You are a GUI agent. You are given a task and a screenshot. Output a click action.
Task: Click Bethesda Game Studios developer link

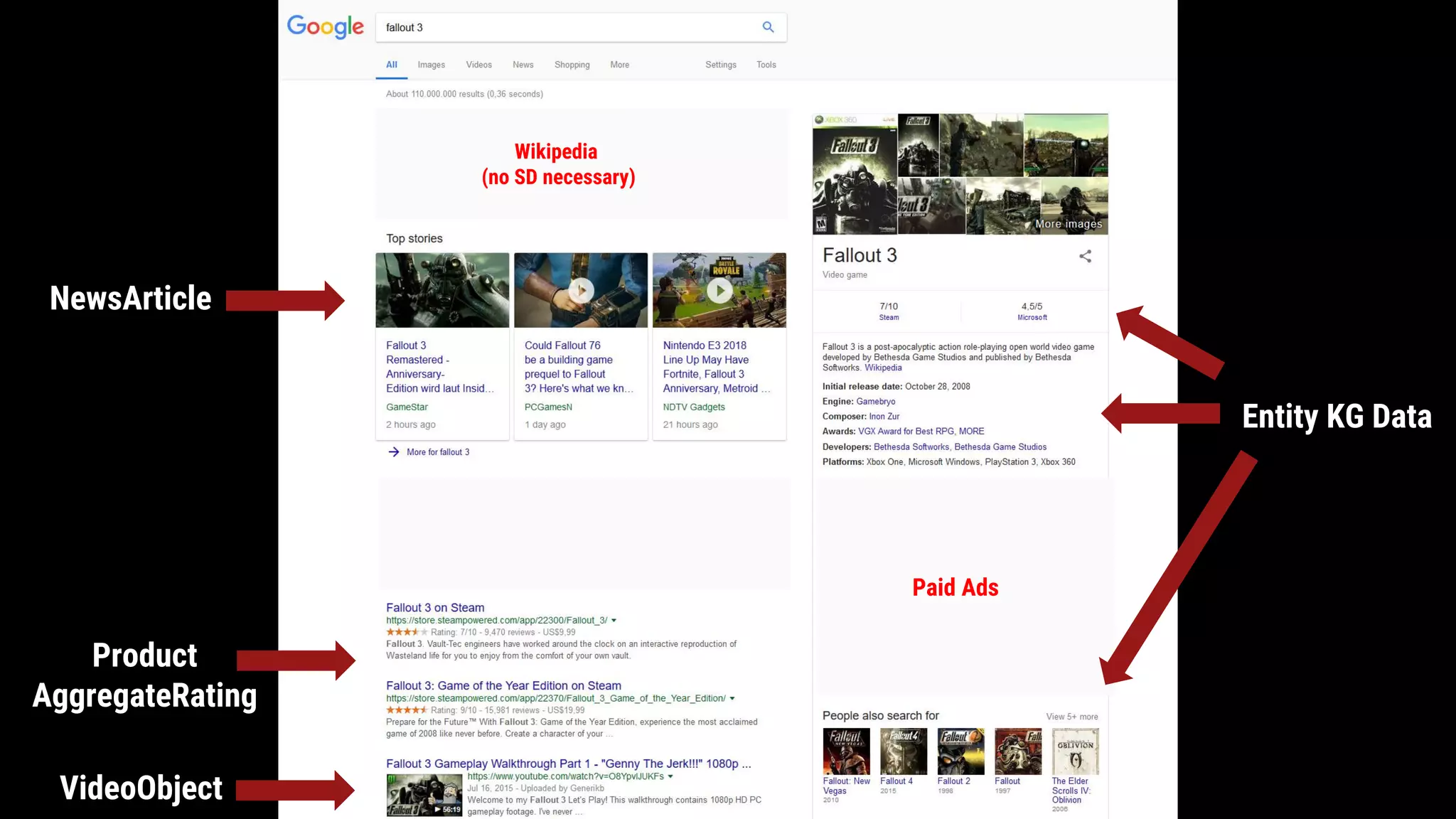pos(1000,447)
